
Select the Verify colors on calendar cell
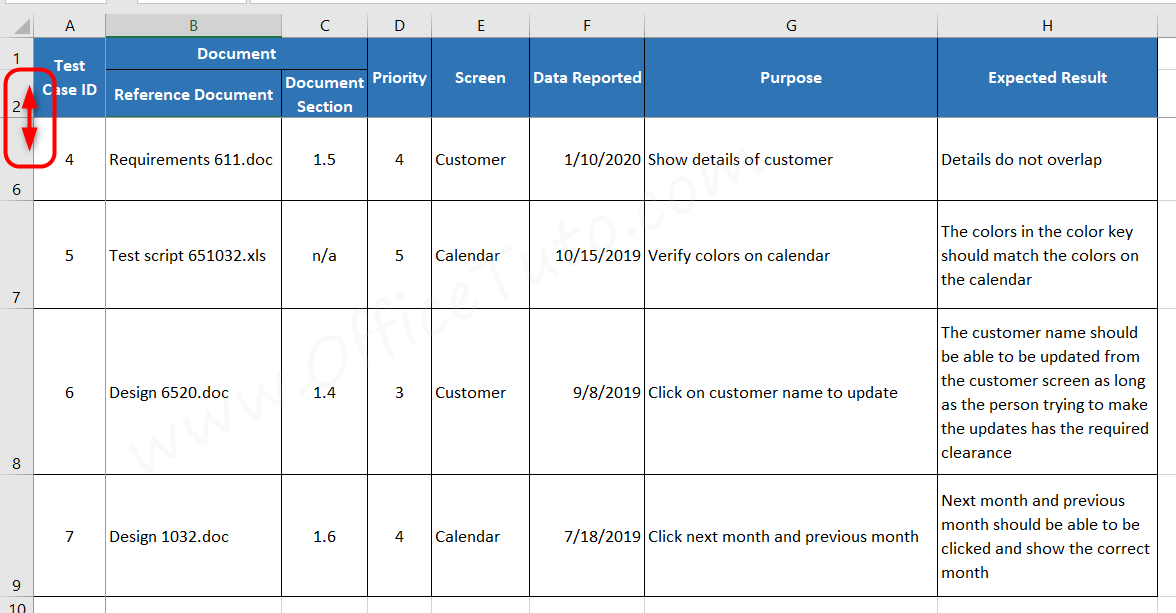[x=790, y=255]
